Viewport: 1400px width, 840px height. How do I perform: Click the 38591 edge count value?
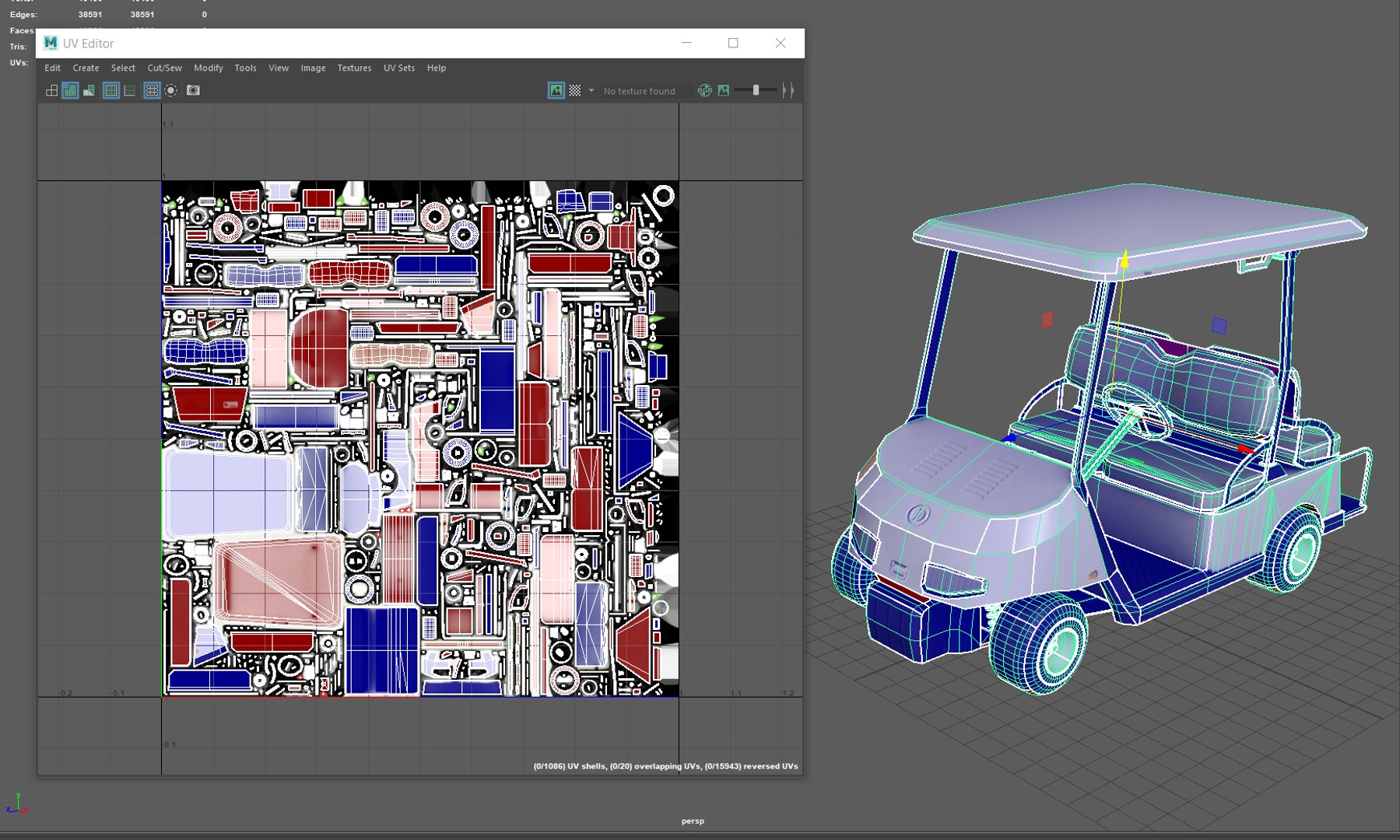(90, 14)
